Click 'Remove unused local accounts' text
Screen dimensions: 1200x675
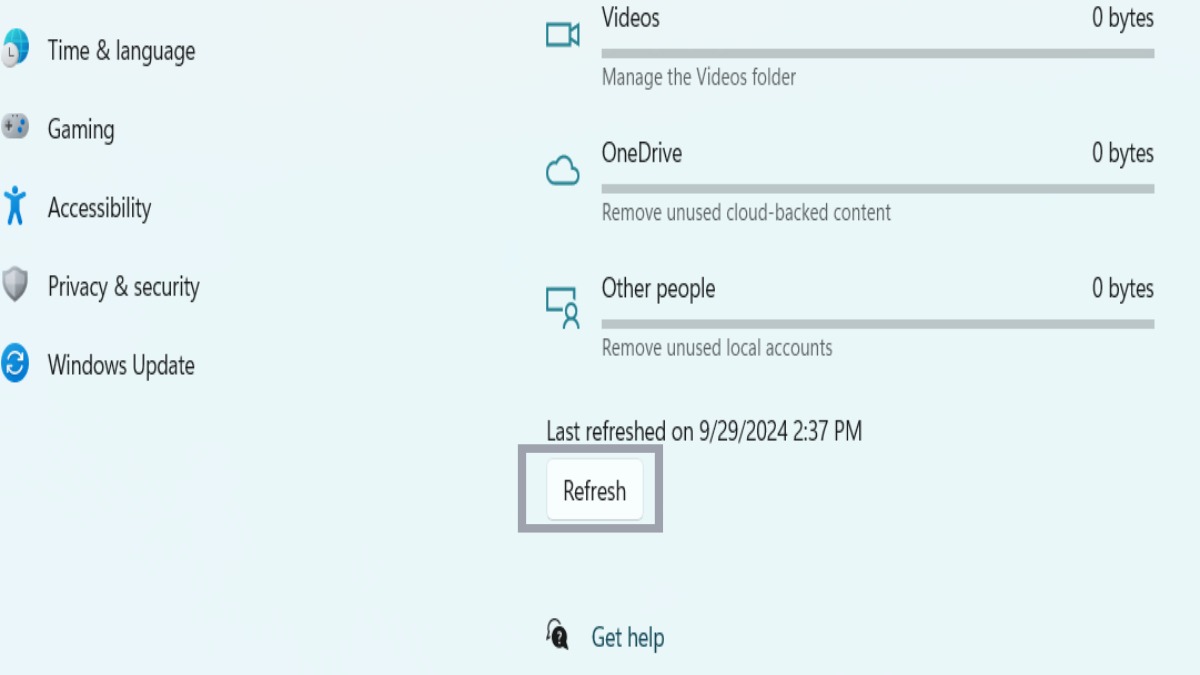coord(717,348)
